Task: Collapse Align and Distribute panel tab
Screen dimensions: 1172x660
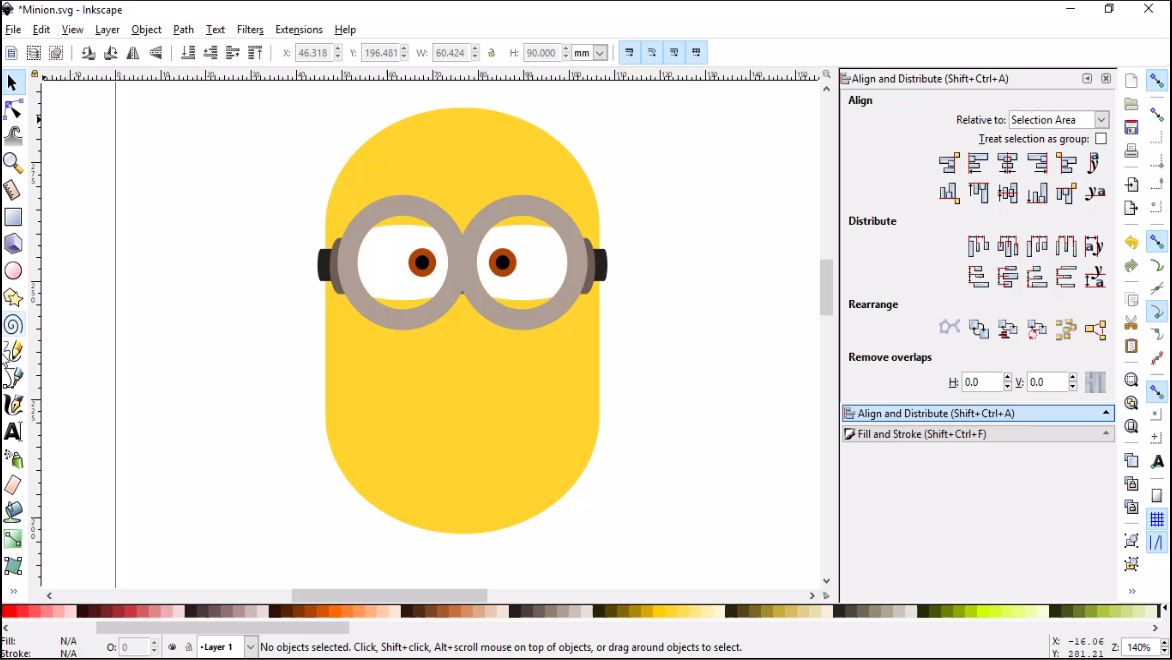Action: coord(978,413)
